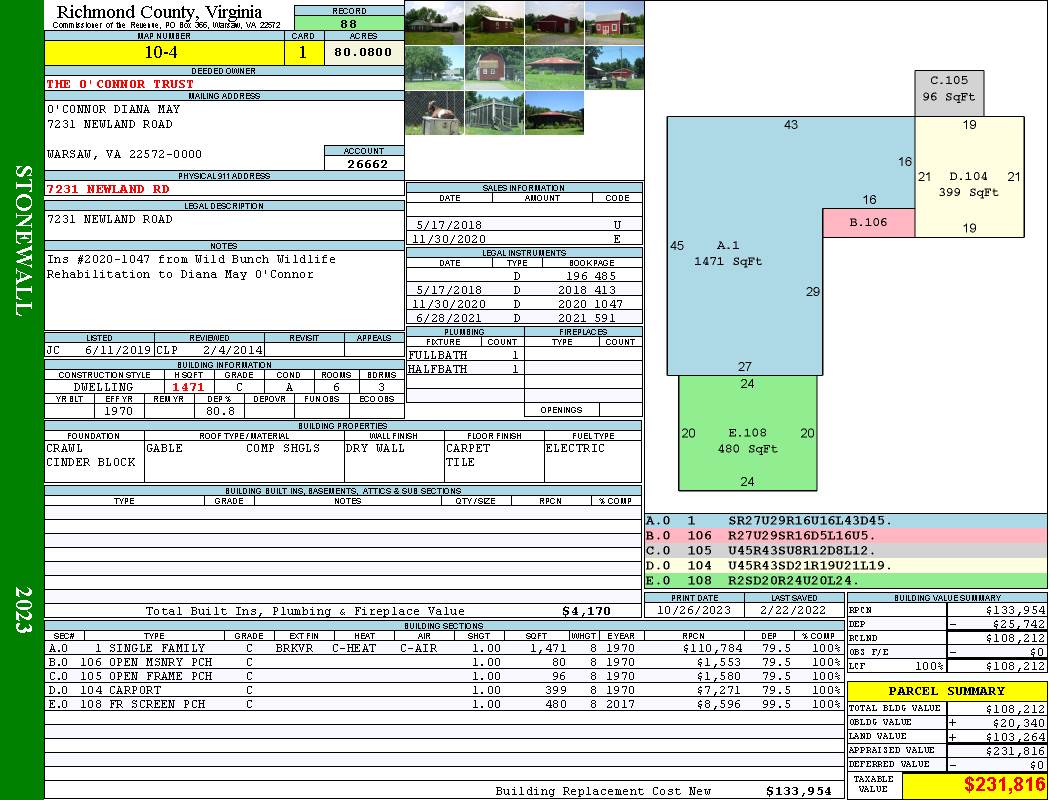The height and width of the screenshot is (800, 1050).
Task: Click the FULLBATH plumbing row
Action: point(465,355)
